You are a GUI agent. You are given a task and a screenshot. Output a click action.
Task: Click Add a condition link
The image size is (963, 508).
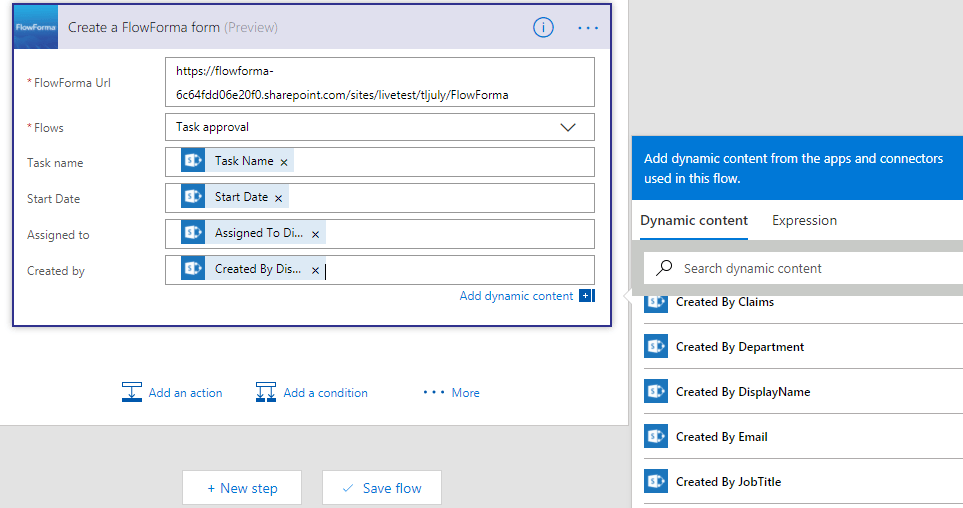(x=326, y=393)
